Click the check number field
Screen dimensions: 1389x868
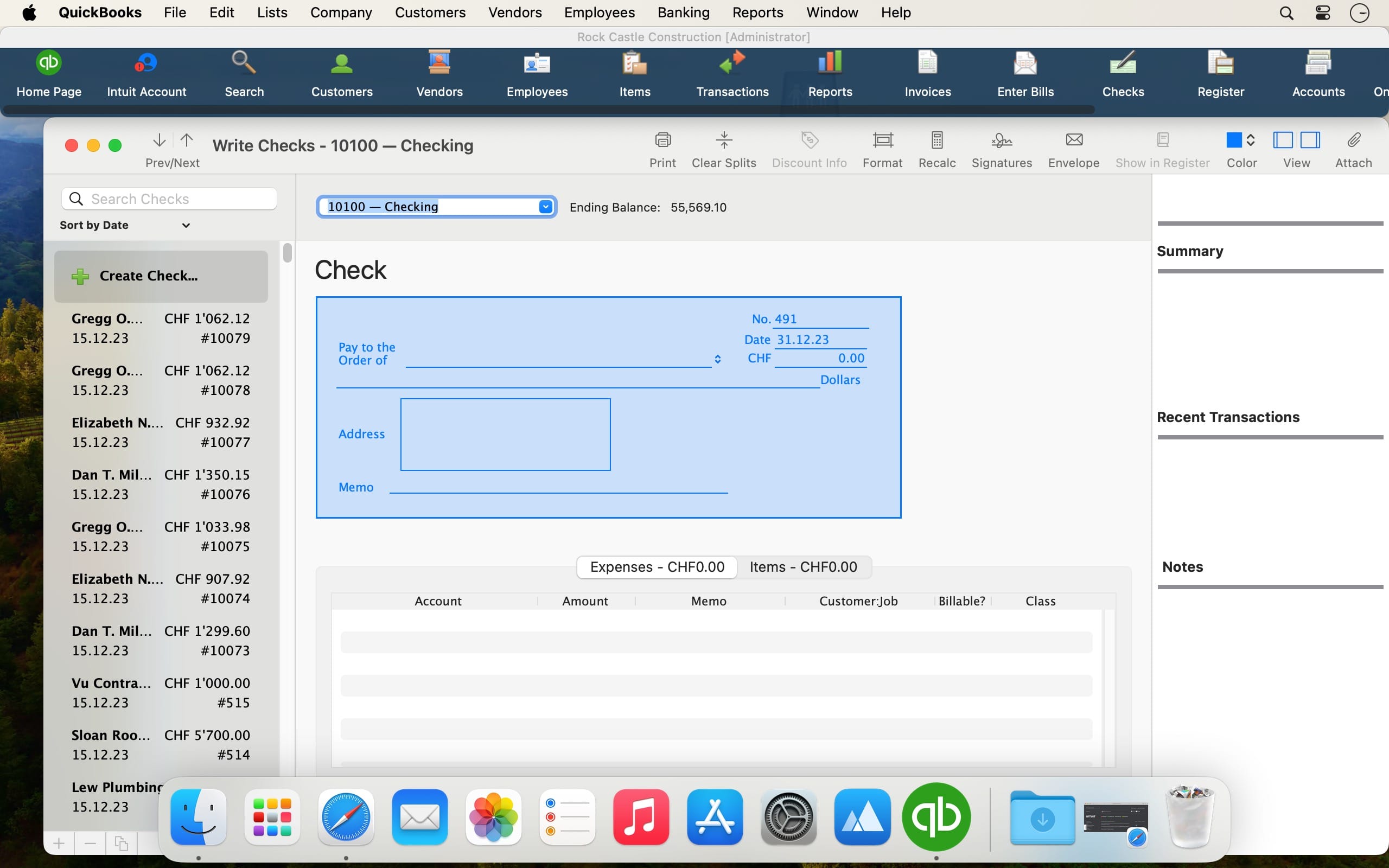point(821,319)
